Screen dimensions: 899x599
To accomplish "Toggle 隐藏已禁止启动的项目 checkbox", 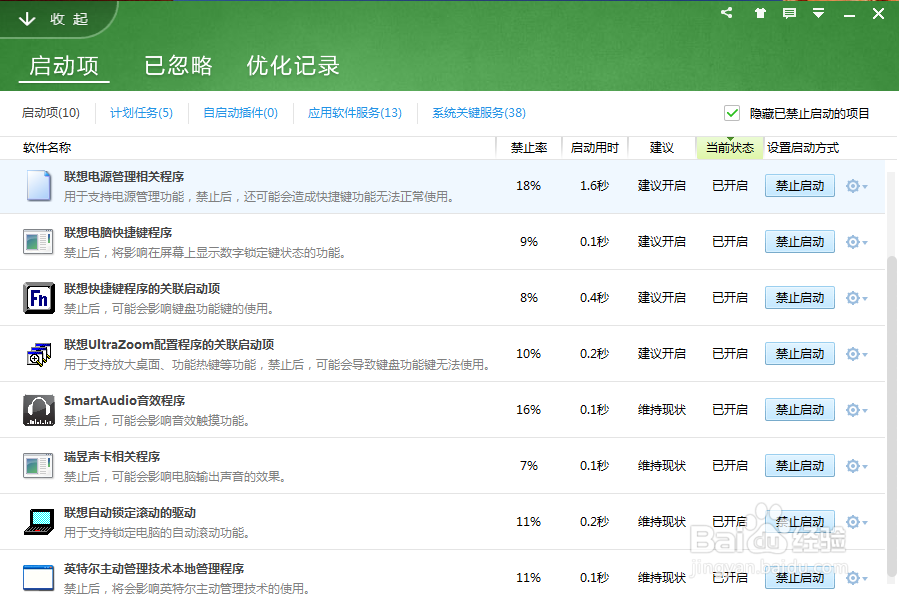I will [x=732, y=113].
